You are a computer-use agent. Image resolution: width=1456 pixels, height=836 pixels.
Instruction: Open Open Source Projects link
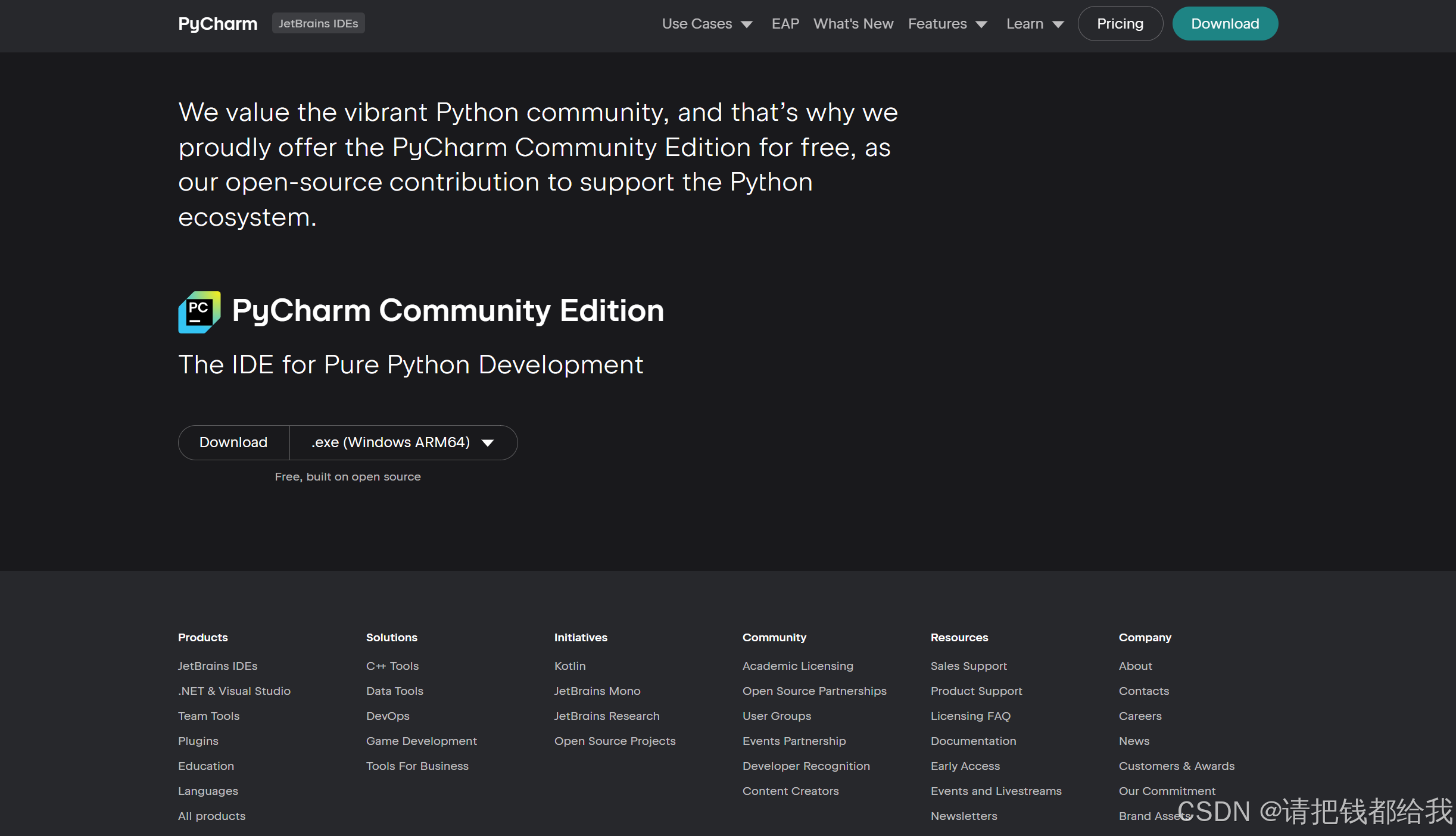pos(615,741)
